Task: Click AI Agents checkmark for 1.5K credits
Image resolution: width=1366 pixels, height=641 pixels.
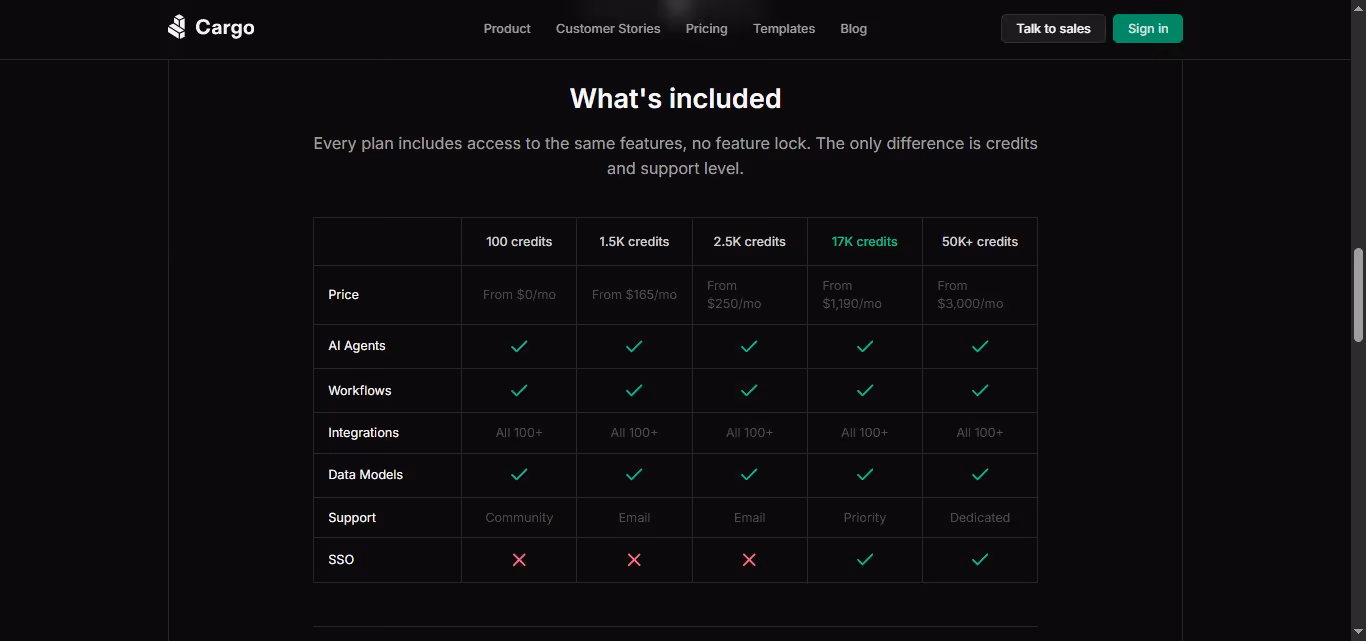Action: coord(634,346)
